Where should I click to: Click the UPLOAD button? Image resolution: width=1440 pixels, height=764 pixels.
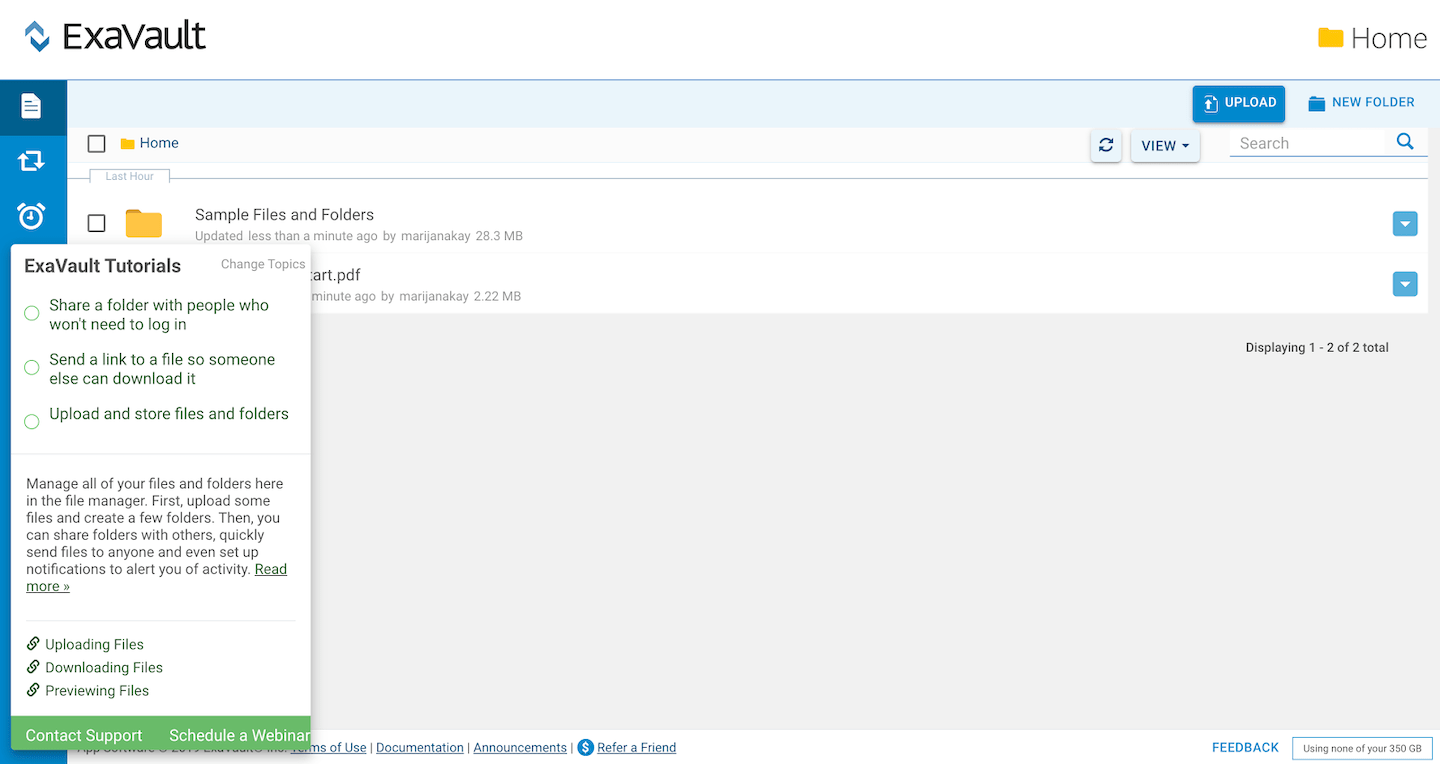pos(1239,103)
